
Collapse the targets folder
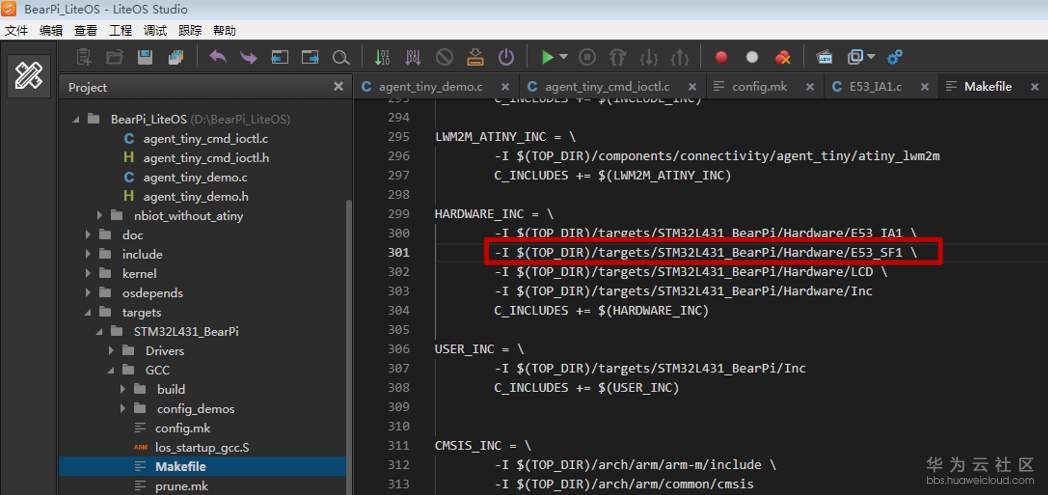point(88,313)
